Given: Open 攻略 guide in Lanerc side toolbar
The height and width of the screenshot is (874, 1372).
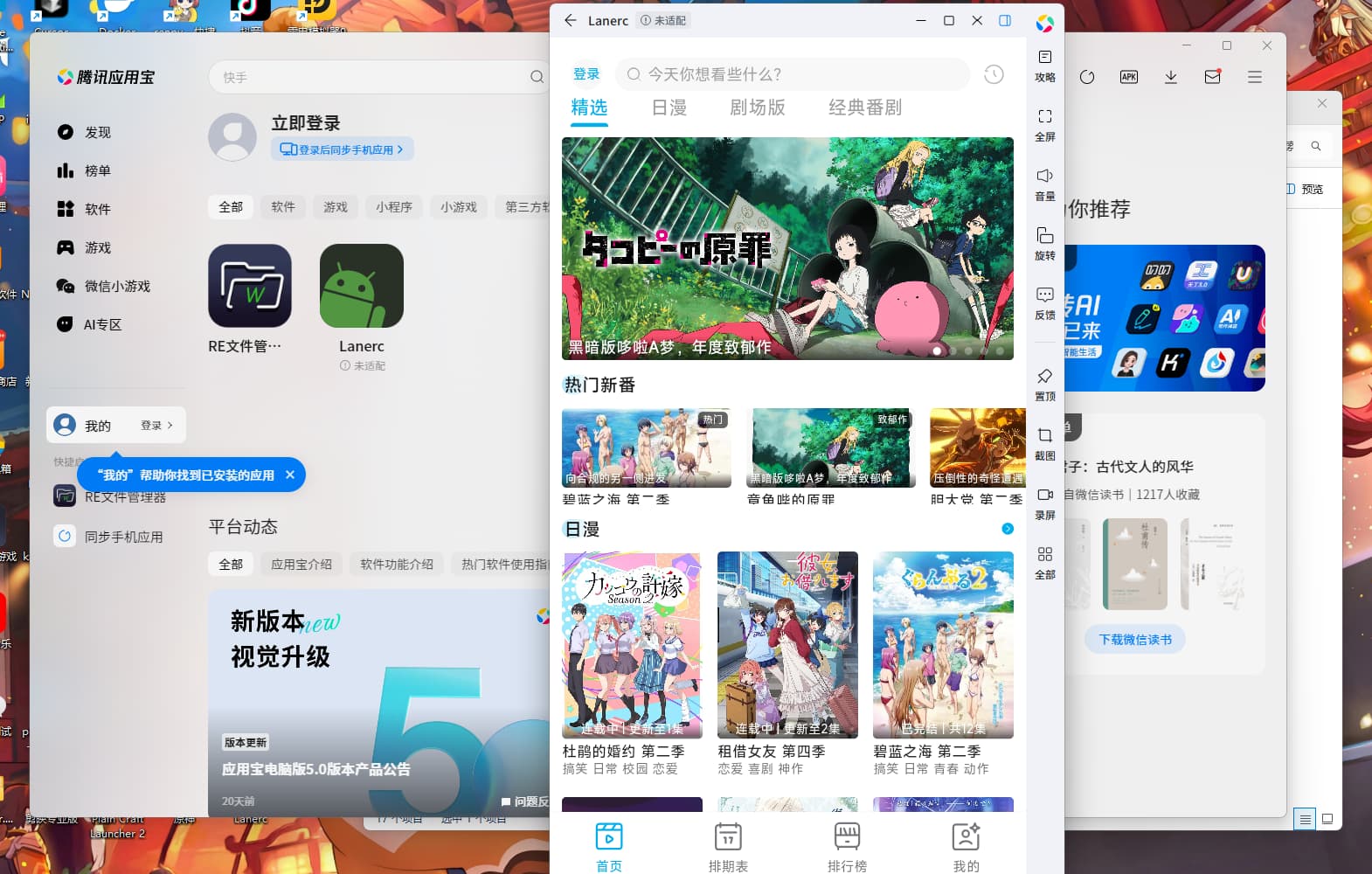Looking at the screenshot, I should coord(1044,66).
